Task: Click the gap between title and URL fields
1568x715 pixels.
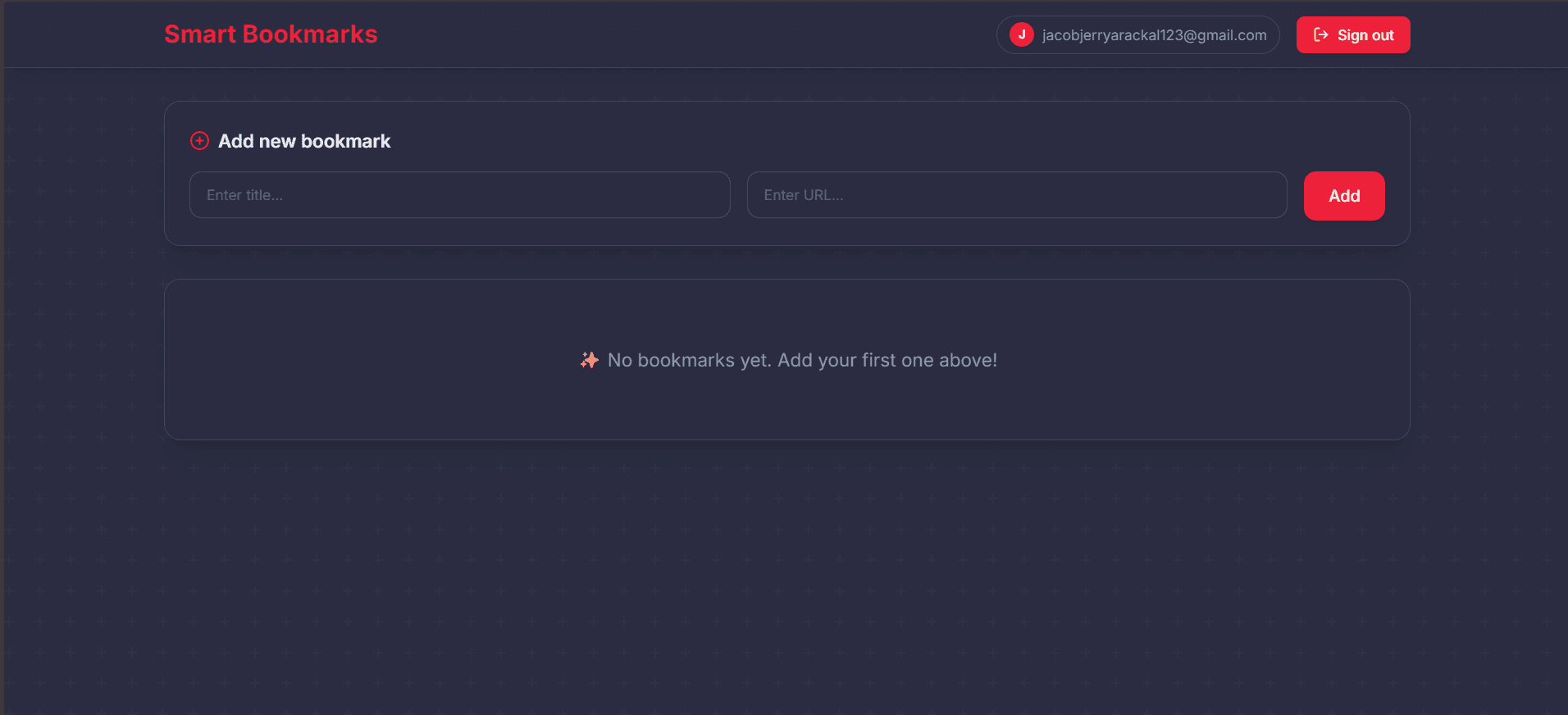Action: [x=739, y=195]
